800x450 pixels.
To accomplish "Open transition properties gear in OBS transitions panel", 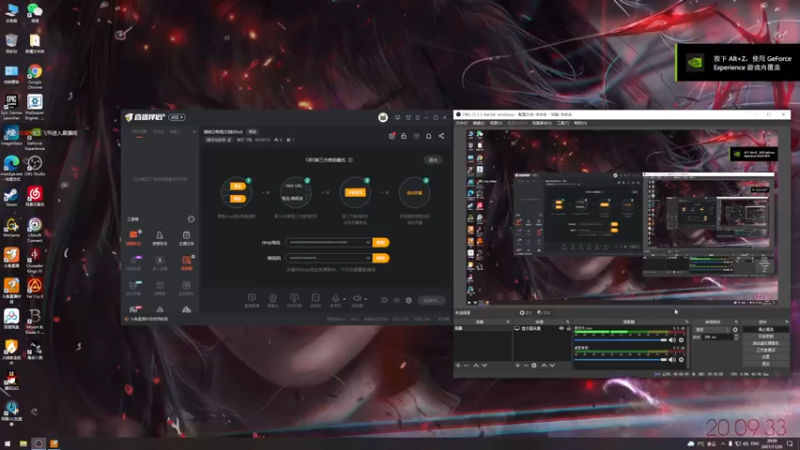I will coord(735,330).
